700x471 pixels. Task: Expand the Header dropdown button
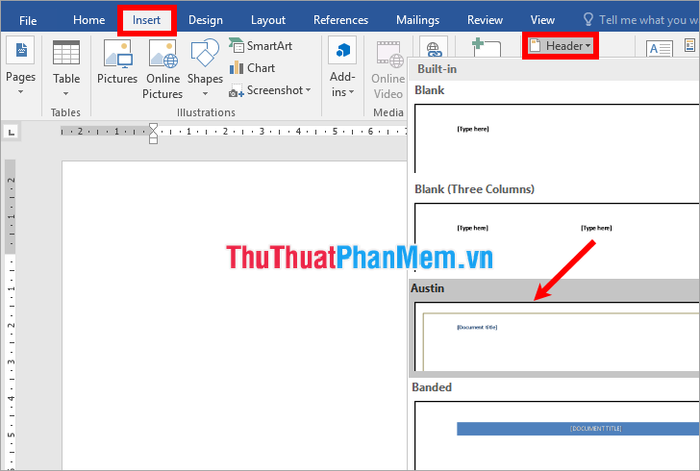point(560,45)
